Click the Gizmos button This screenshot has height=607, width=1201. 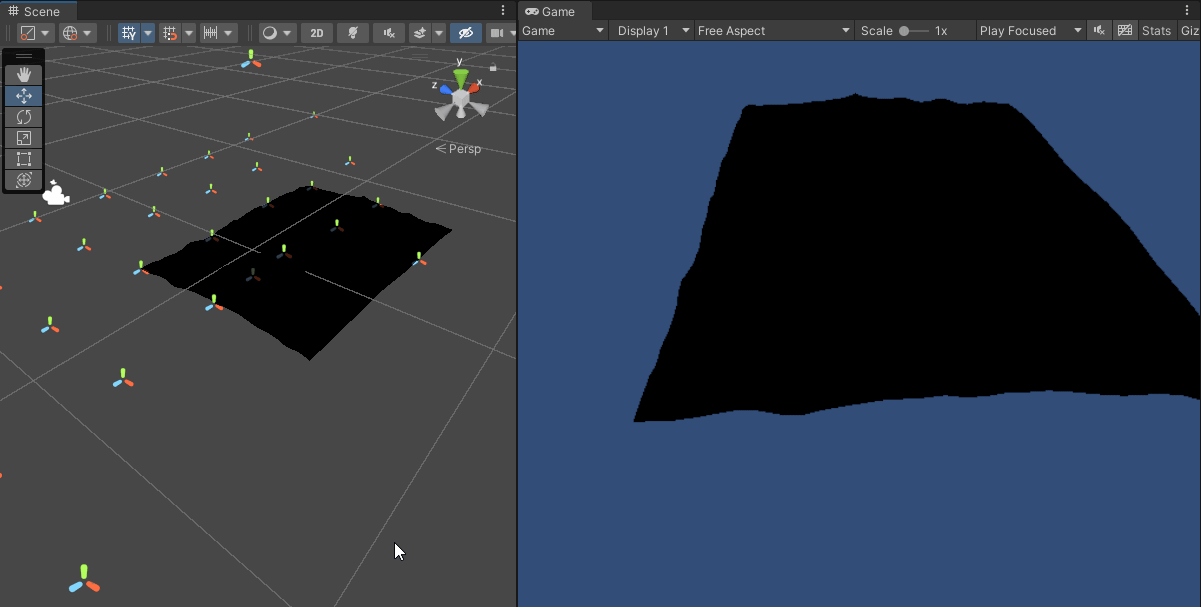(x=1189, y=30)
